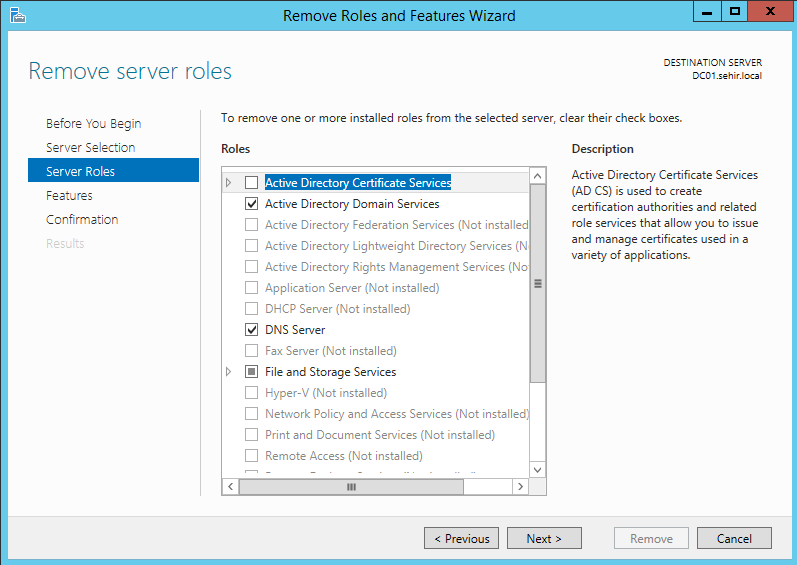Viewport: 797px width, 565px height.
Task: Expand Active Directory Certificate Services node
Action: 229,183
